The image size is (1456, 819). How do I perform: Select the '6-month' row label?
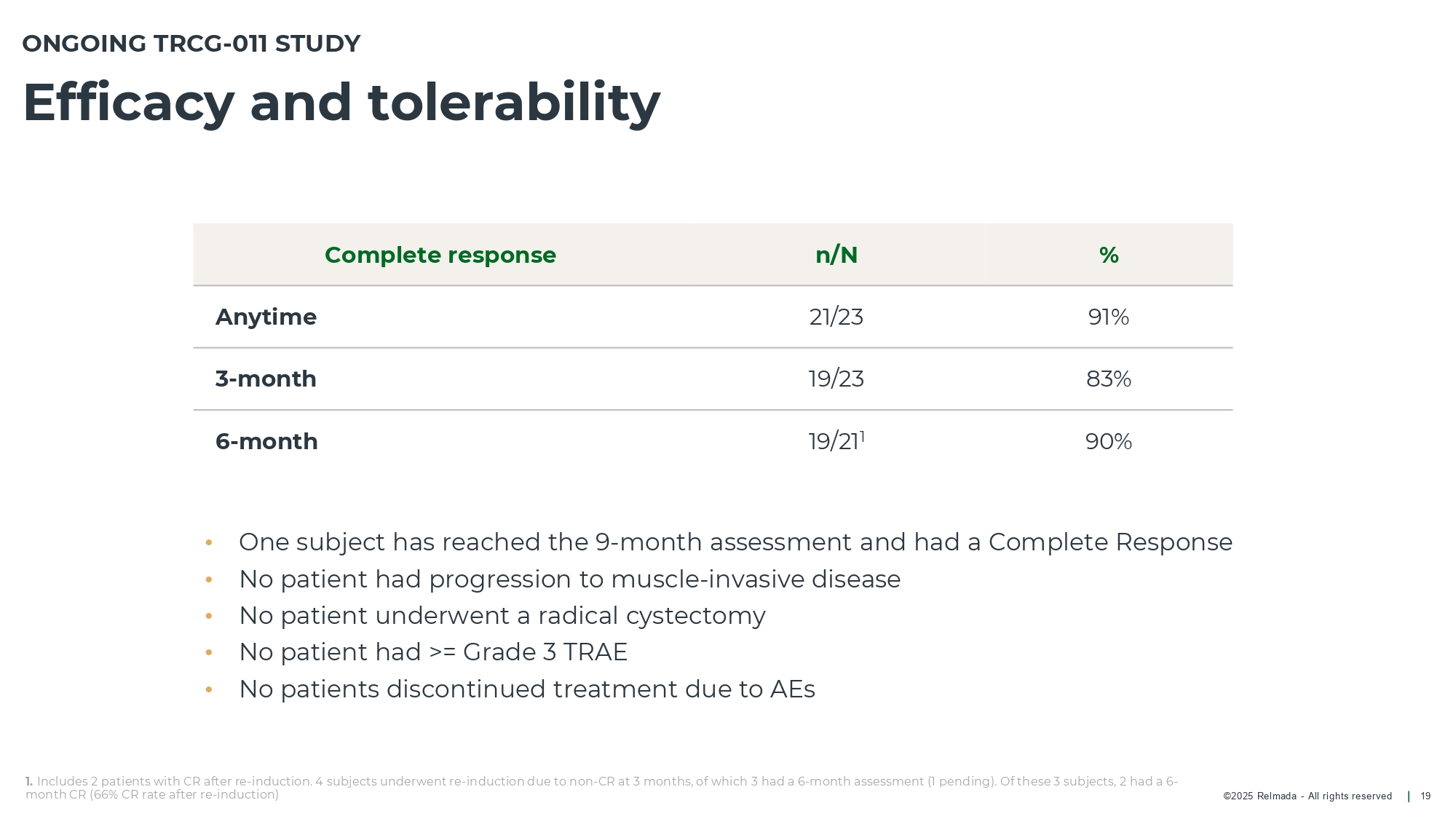[x=266, y=441]
